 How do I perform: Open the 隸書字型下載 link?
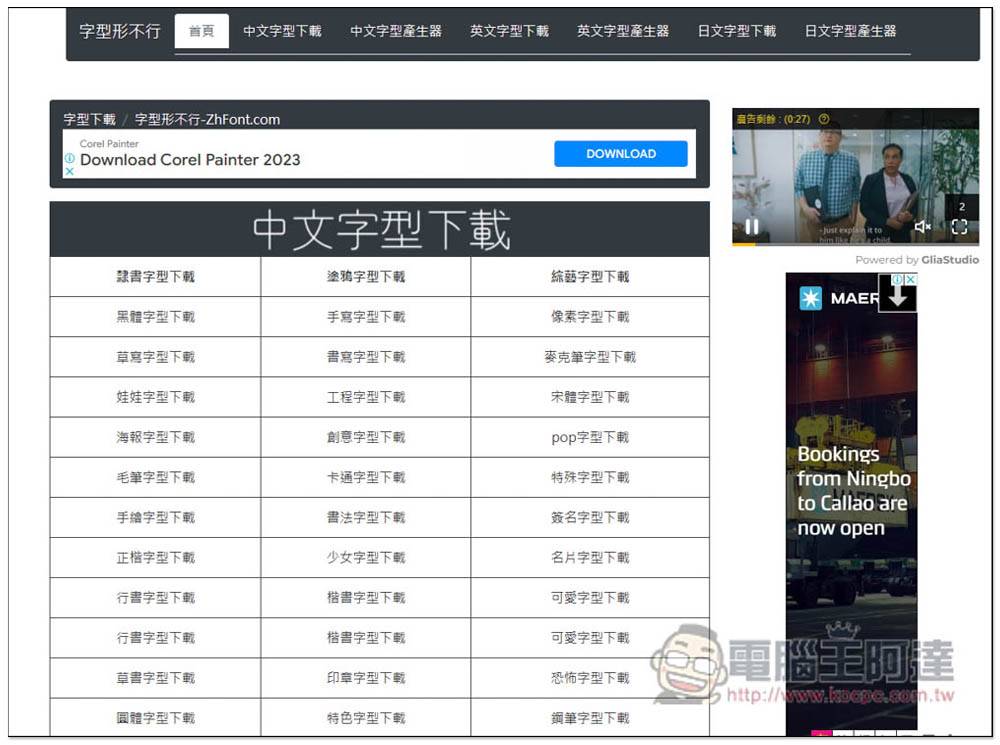pyautogui.click(x=155, y=277)
